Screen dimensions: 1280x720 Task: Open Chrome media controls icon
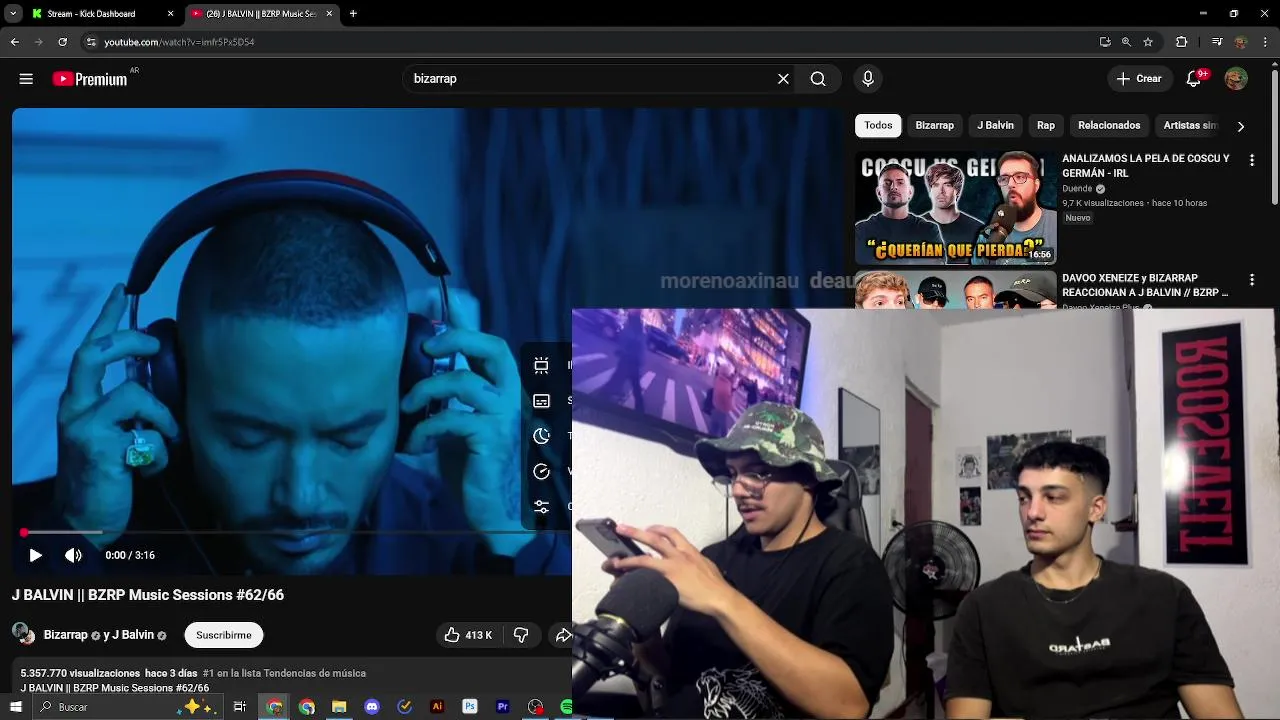1217,42
